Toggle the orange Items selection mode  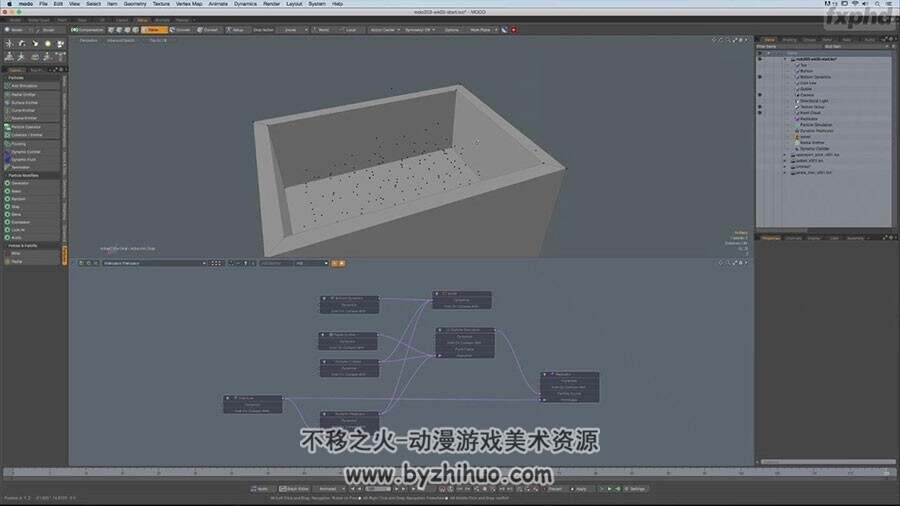pos(153,30)
